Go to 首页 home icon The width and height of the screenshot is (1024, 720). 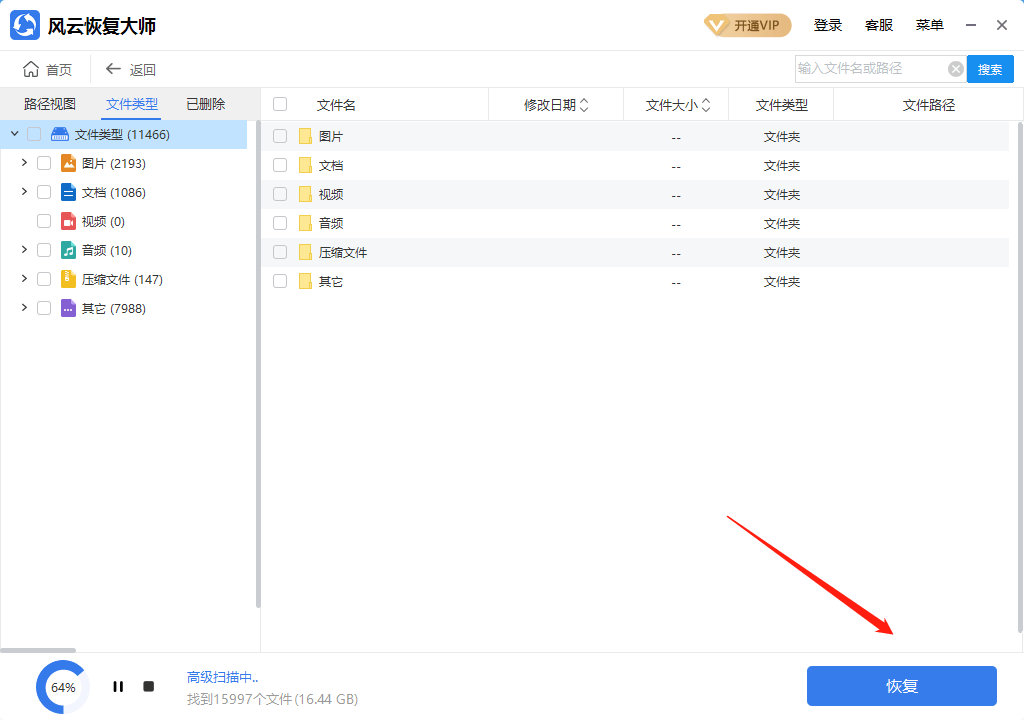click(x=32, y=69)
